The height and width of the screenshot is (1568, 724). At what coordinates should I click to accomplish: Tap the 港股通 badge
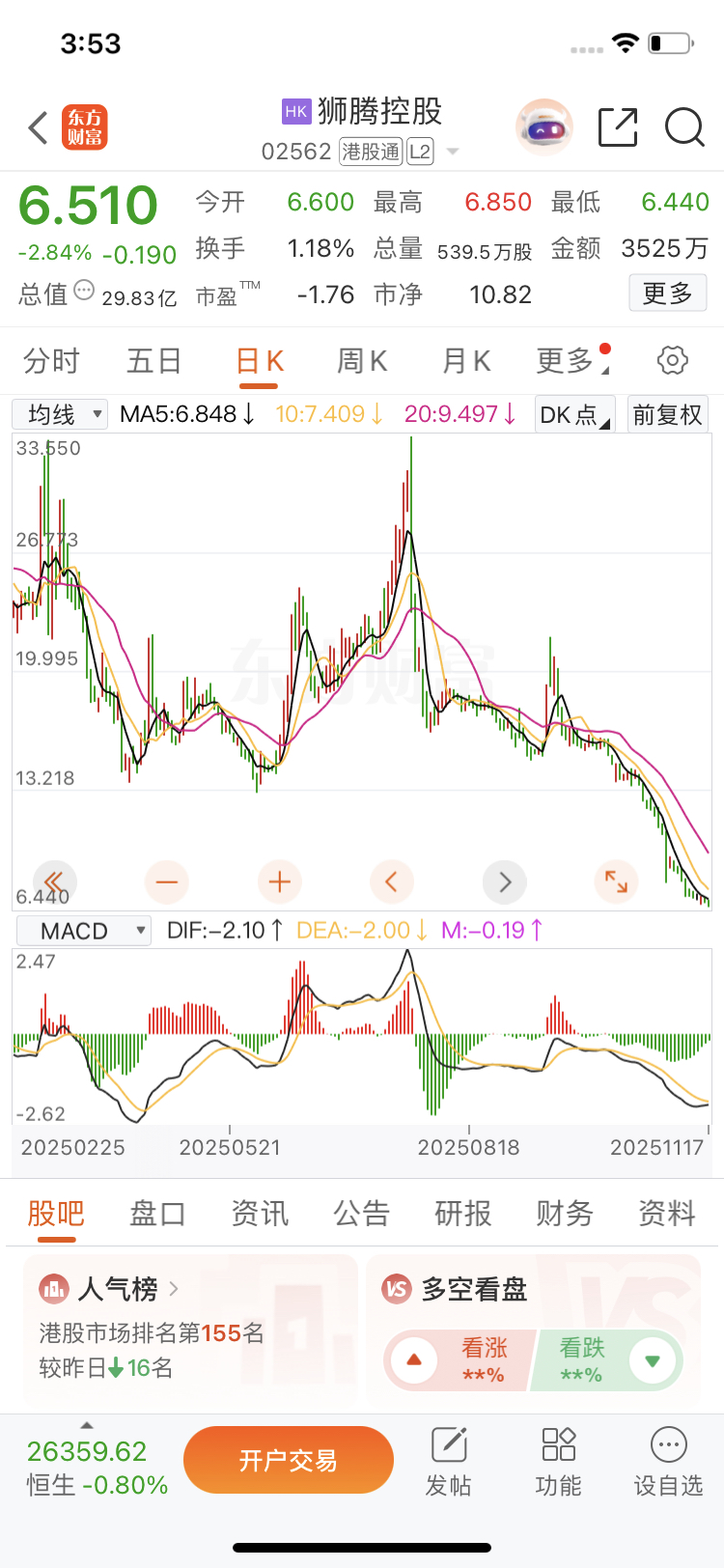[x=371, y=152]
